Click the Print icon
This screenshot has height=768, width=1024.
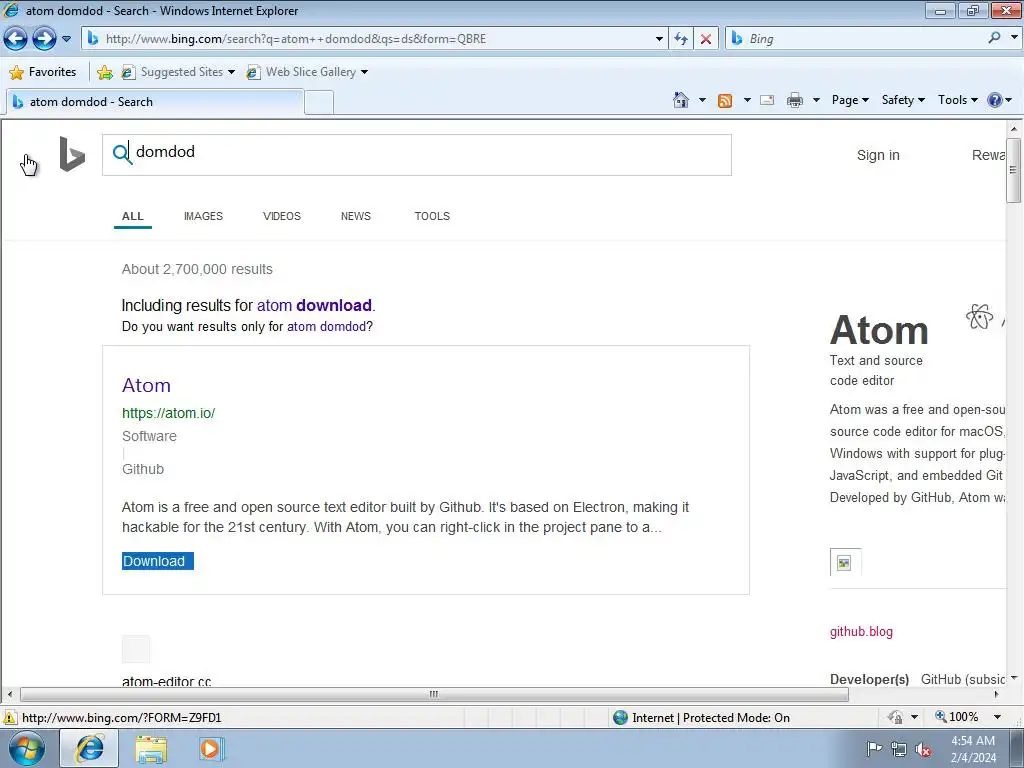(795, 100)
